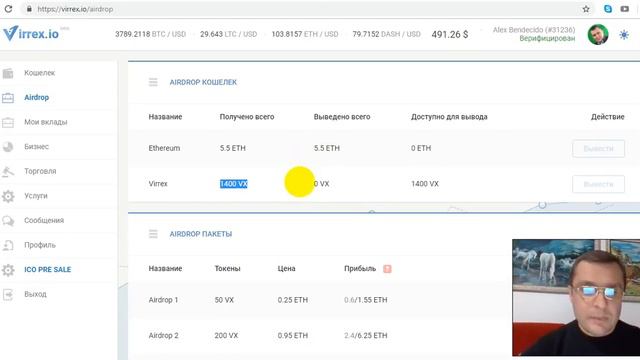
Task: Select highlighted 1400 VX received value
Action: tap(233, 184)
